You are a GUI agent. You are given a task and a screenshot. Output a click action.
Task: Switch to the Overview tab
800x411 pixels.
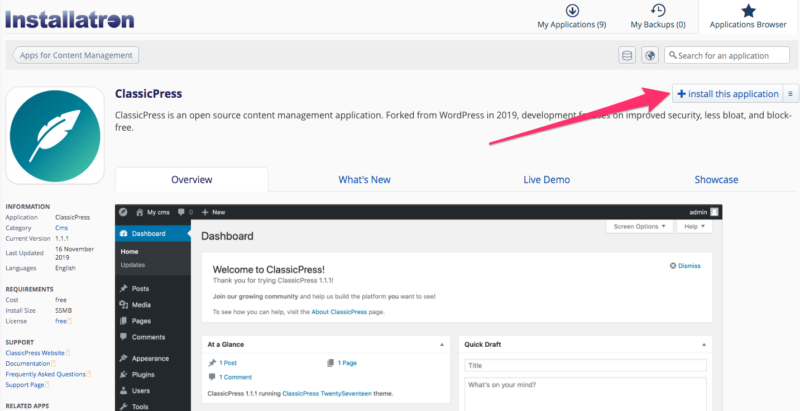tap(192, 179)
